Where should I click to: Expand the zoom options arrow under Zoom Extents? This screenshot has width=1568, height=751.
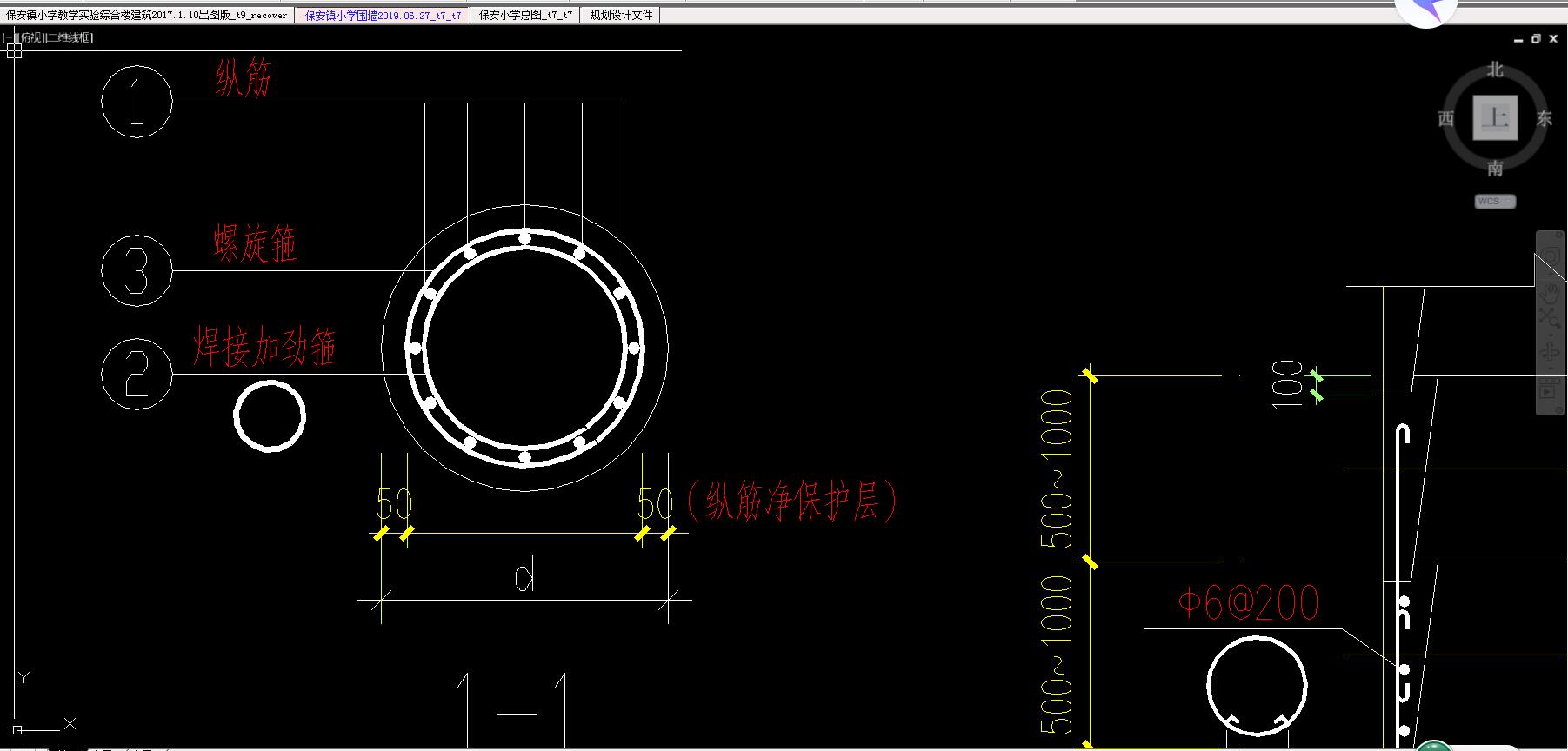coord(1551,335)
